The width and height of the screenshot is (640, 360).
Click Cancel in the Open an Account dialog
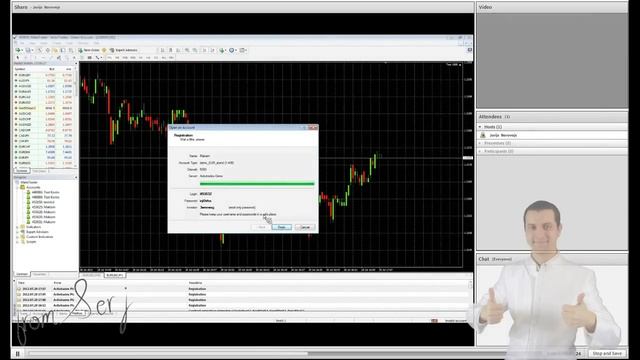305,227
